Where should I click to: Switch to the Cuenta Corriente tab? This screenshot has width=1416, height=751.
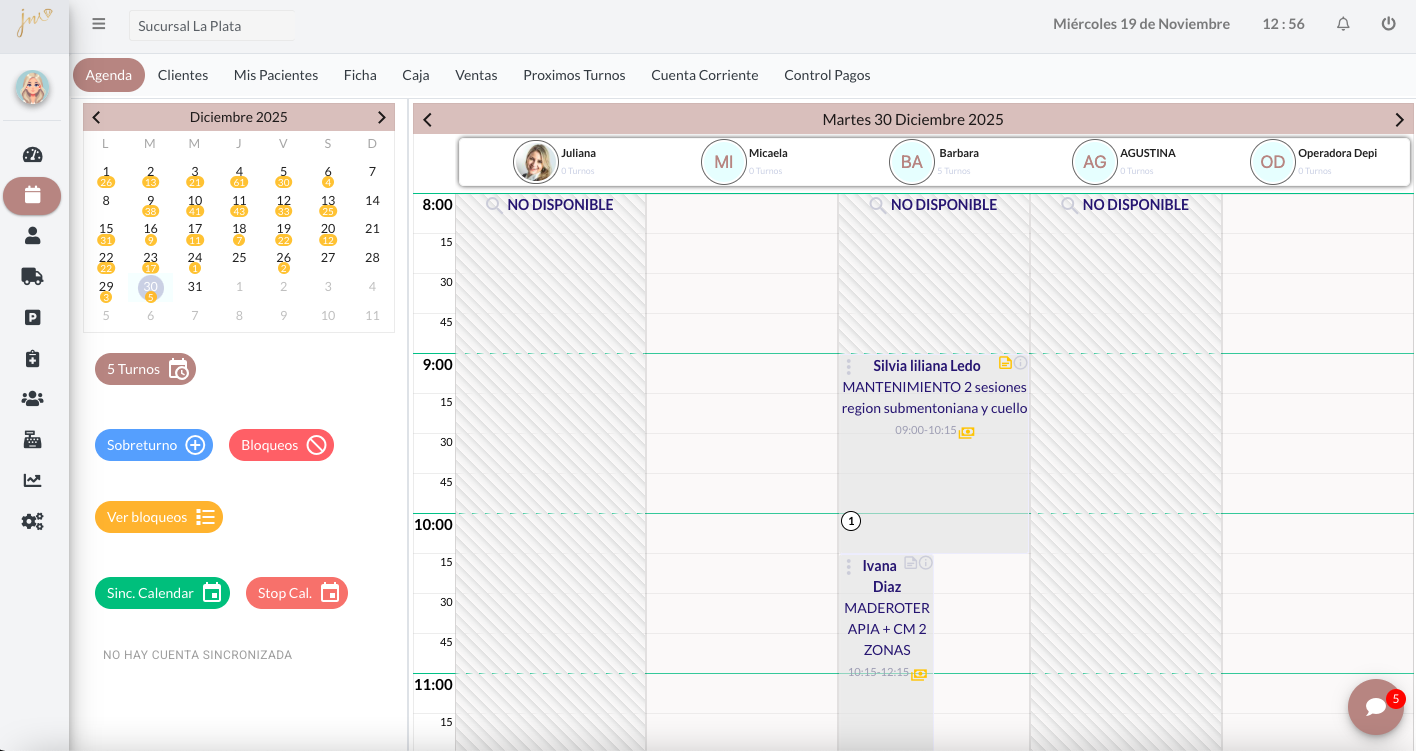tap(704, 75)
